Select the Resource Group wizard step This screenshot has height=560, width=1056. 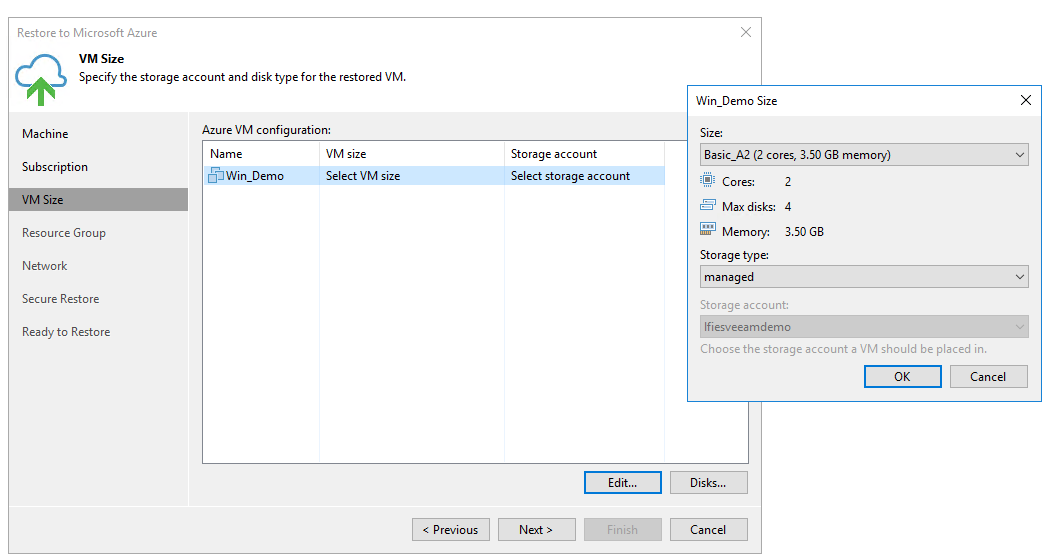point(64,233)
